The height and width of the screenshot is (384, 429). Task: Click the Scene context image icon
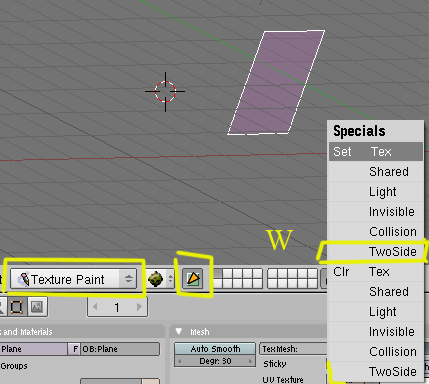[37, 307]
